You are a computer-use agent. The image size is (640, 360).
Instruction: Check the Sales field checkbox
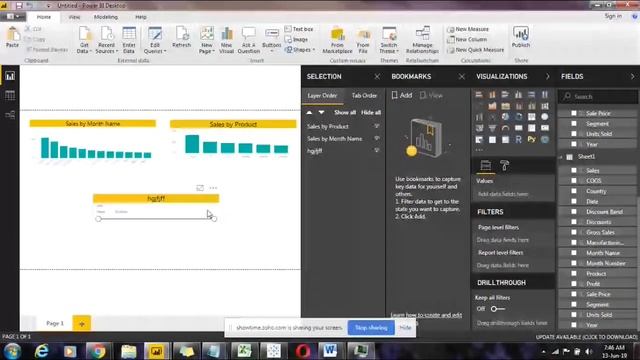[x=574, y=170]
